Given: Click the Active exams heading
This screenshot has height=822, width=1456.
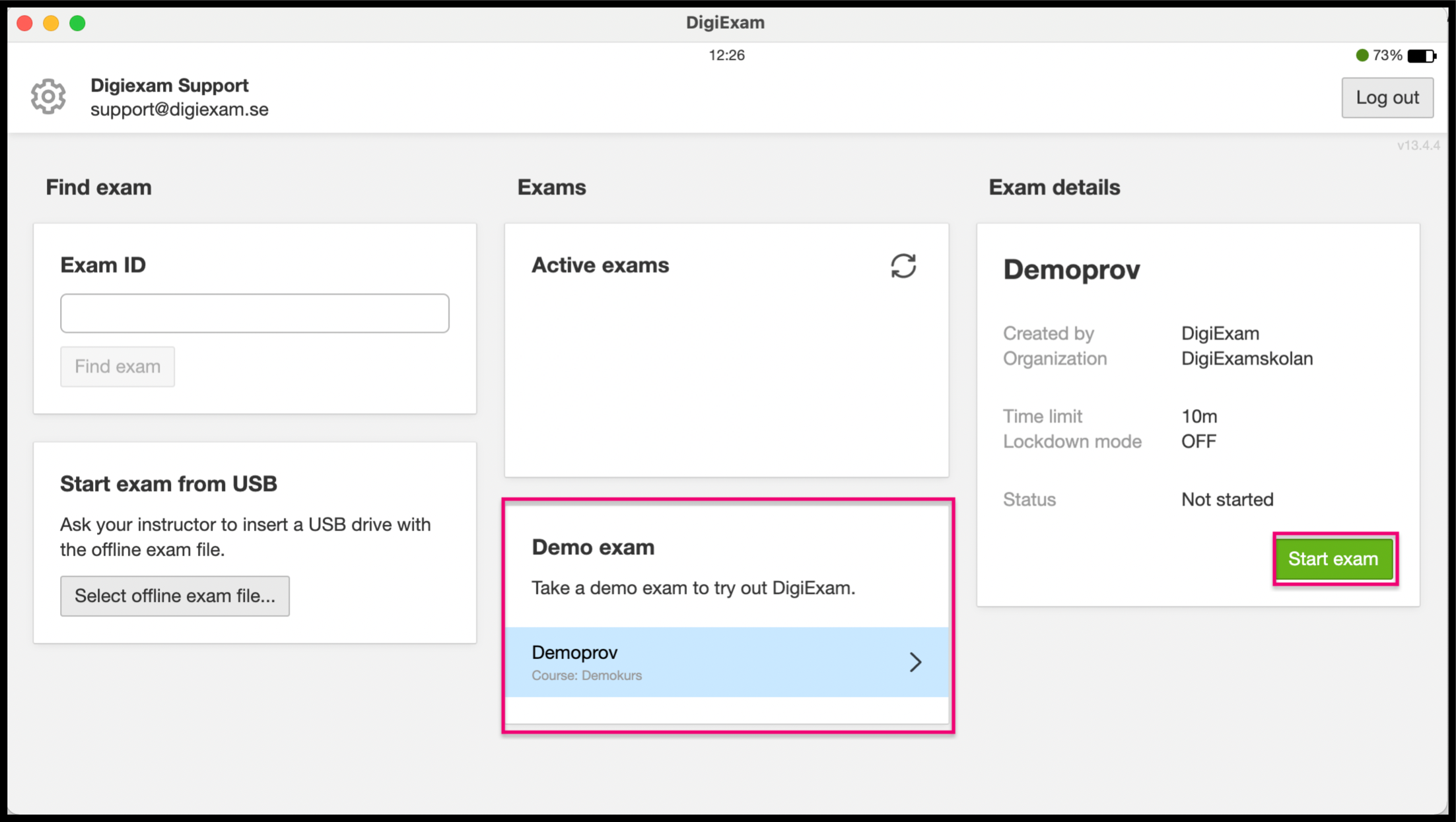Looking at the screenshot, I should click(600, 265).
